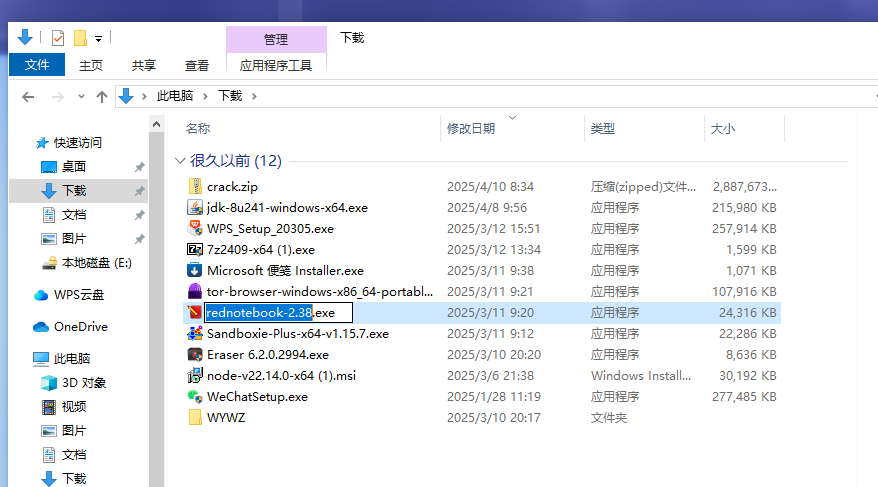Select the file Sandboxie-Plus-x64-v1.15.7.exe
This screenshot has width=878, height=487.
[298, 334]
